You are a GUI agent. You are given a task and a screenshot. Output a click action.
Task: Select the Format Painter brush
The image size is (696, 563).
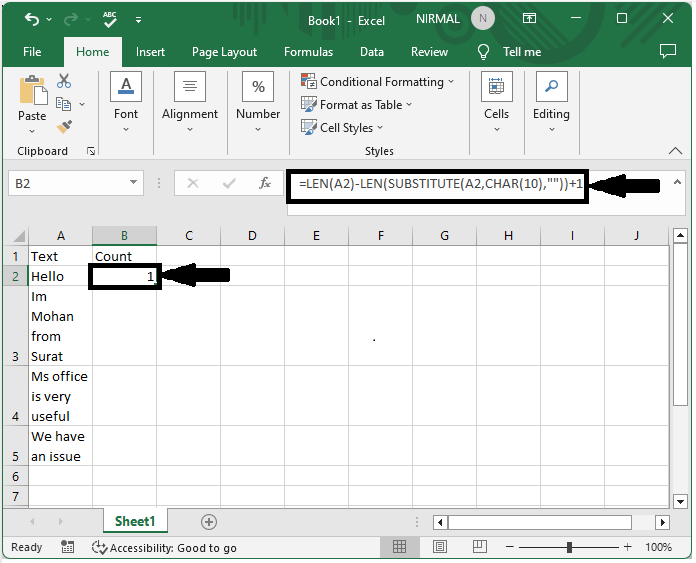64,127
